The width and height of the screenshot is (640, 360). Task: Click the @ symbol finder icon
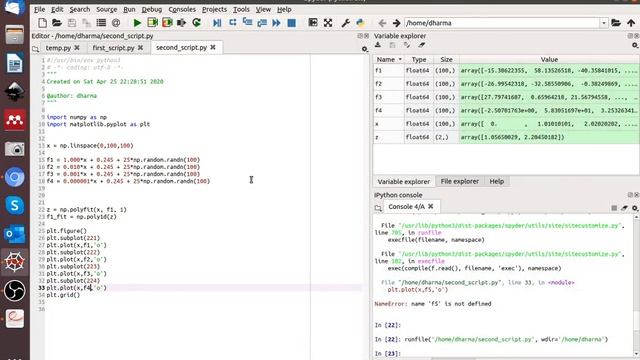point(116,23)
